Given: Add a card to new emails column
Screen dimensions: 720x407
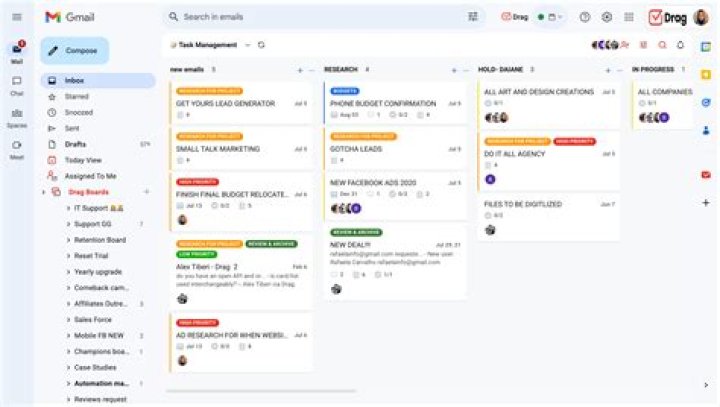Looking at the screenshot, I should pos(300,70).
